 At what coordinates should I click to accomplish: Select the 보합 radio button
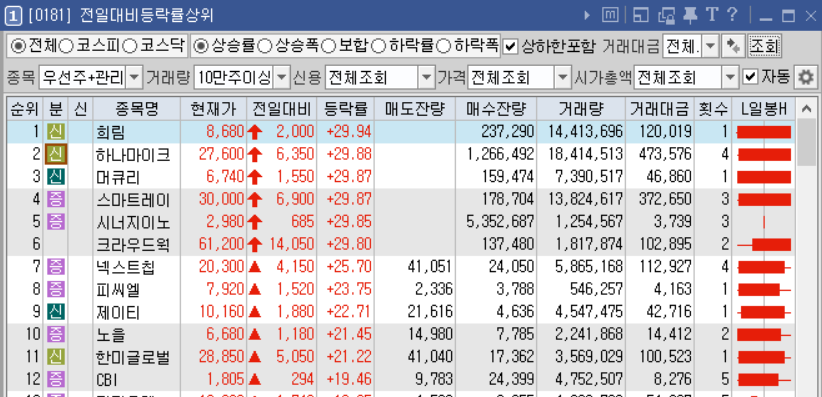click(328, 47)
